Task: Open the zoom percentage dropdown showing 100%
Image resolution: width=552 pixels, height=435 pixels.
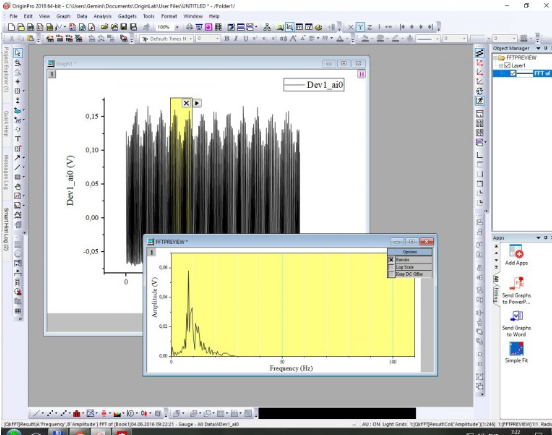Action: [x=177, y=27]
